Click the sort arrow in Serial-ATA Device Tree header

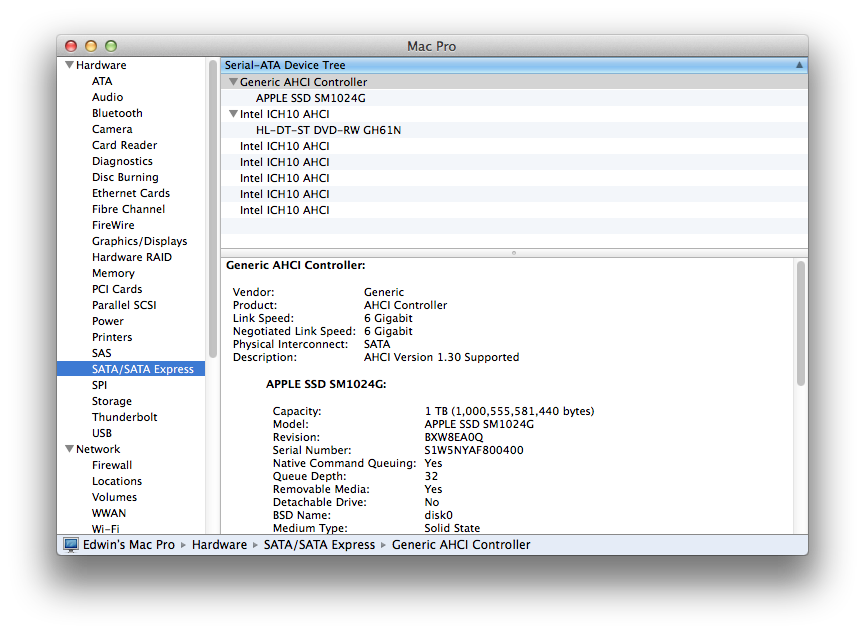(x=799, y=65)
